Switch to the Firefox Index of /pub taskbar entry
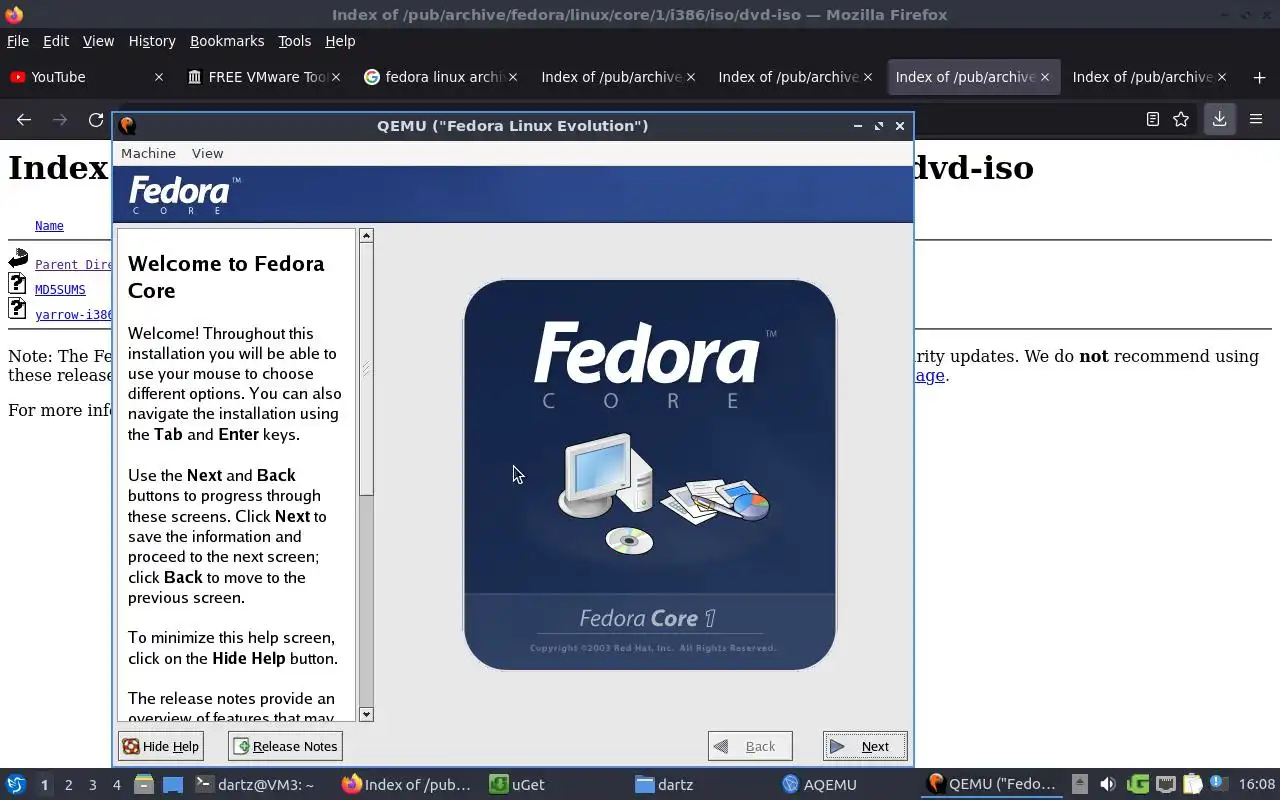 (407, 785)
